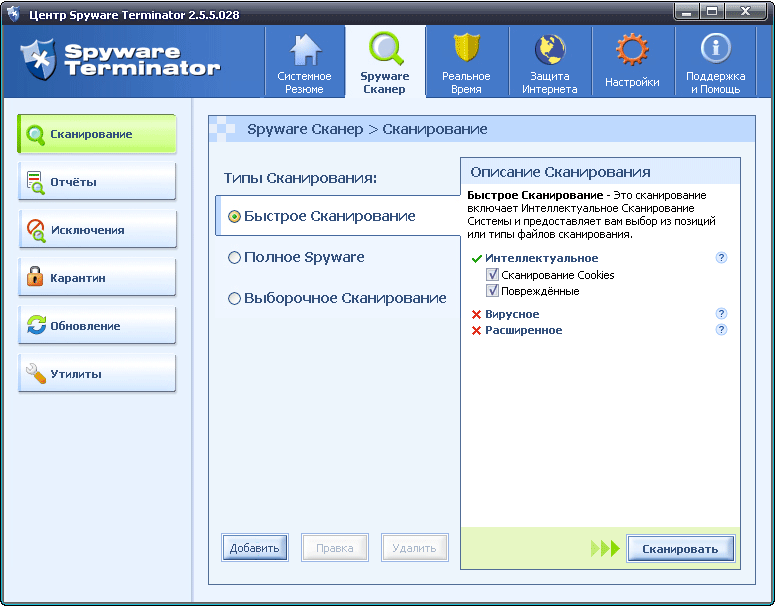The width and height of the screenshot is (775, 606).
Task: Click the Вирусное scan label
Action: [512, 314]
